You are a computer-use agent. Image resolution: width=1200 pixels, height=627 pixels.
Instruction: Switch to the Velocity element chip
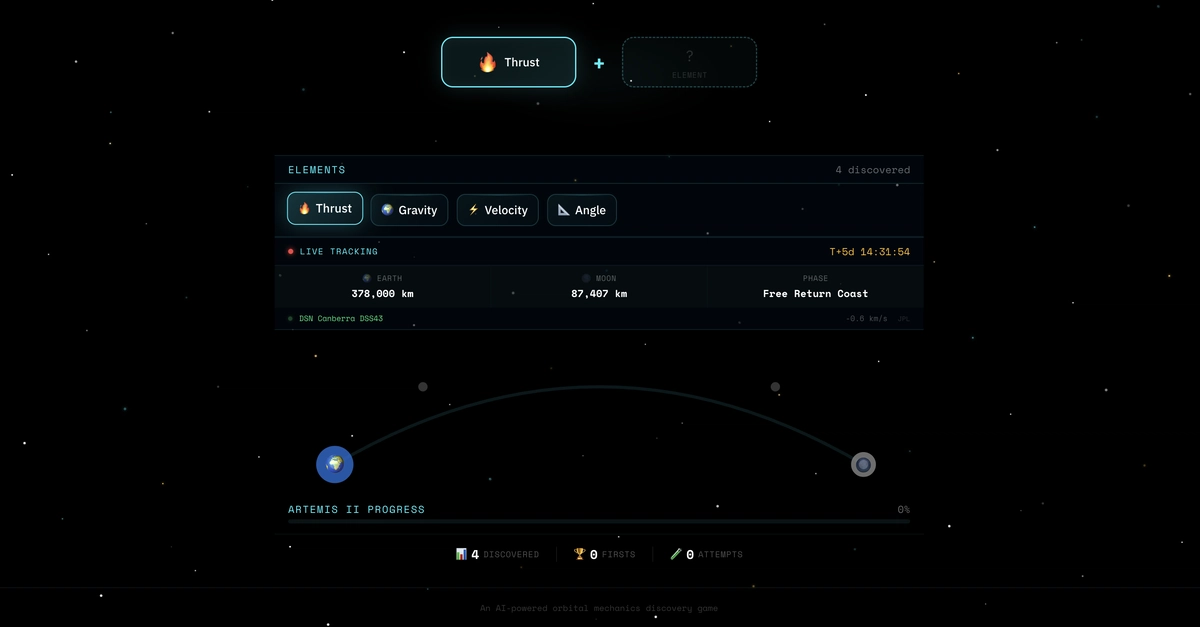(x=497, y=210)
